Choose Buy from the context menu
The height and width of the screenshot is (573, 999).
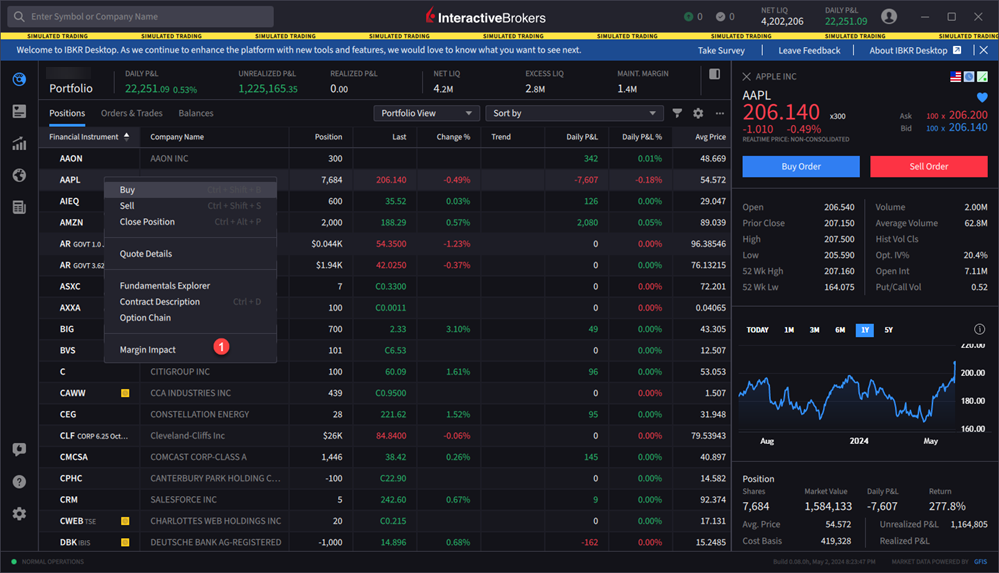click(x=190, y=190)
